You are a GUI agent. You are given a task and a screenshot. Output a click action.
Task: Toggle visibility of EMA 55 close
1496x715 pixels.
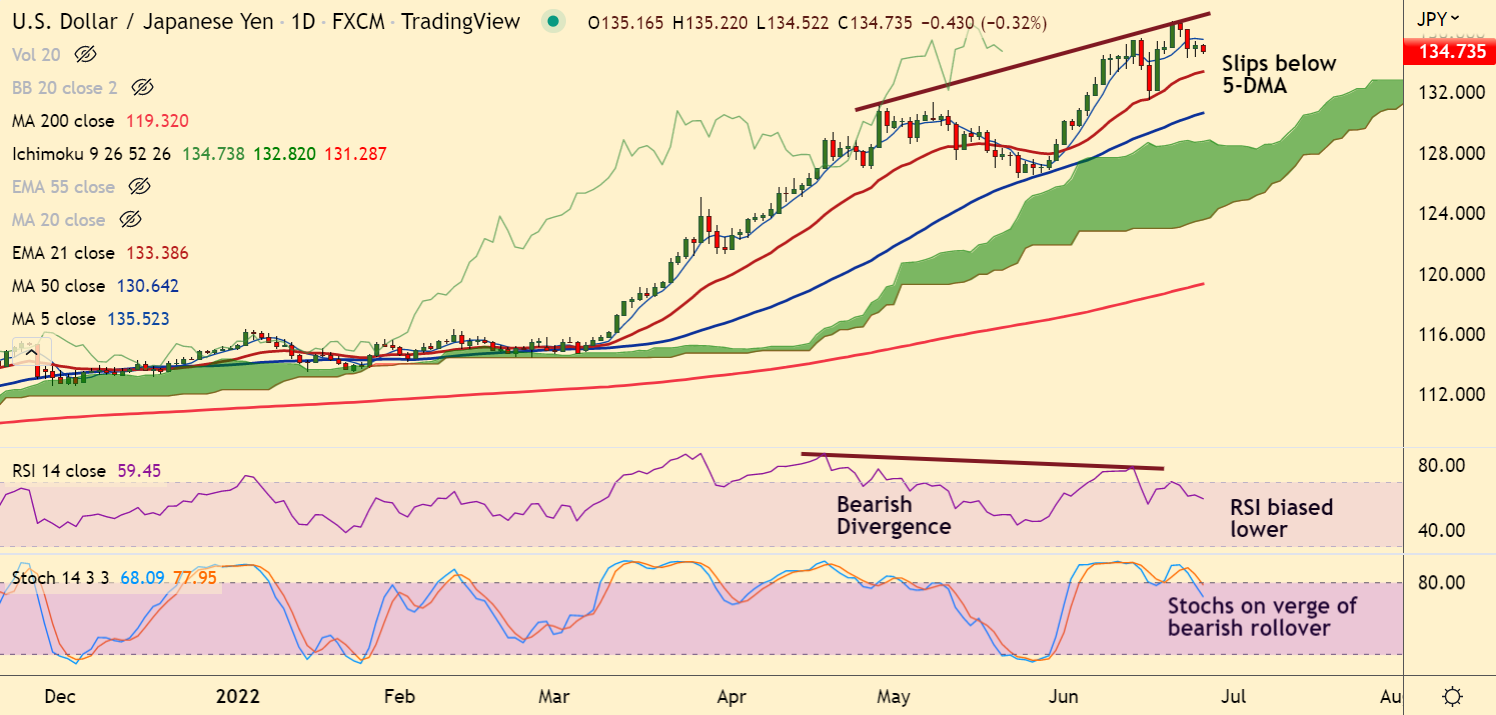click(x=139, y=186)
